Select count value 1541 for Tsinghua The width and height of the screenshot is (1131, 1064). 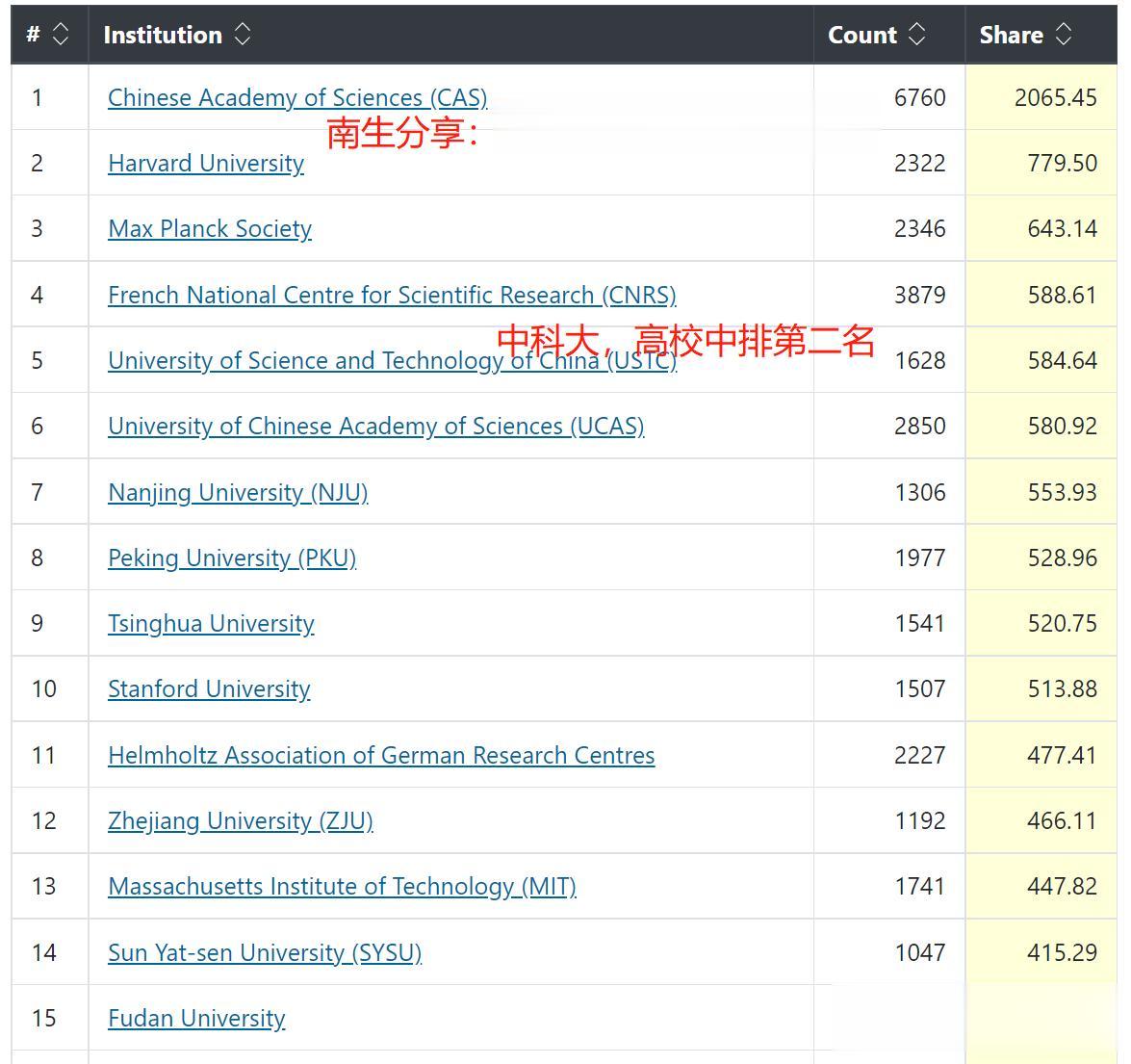click(x=919, y=623)
